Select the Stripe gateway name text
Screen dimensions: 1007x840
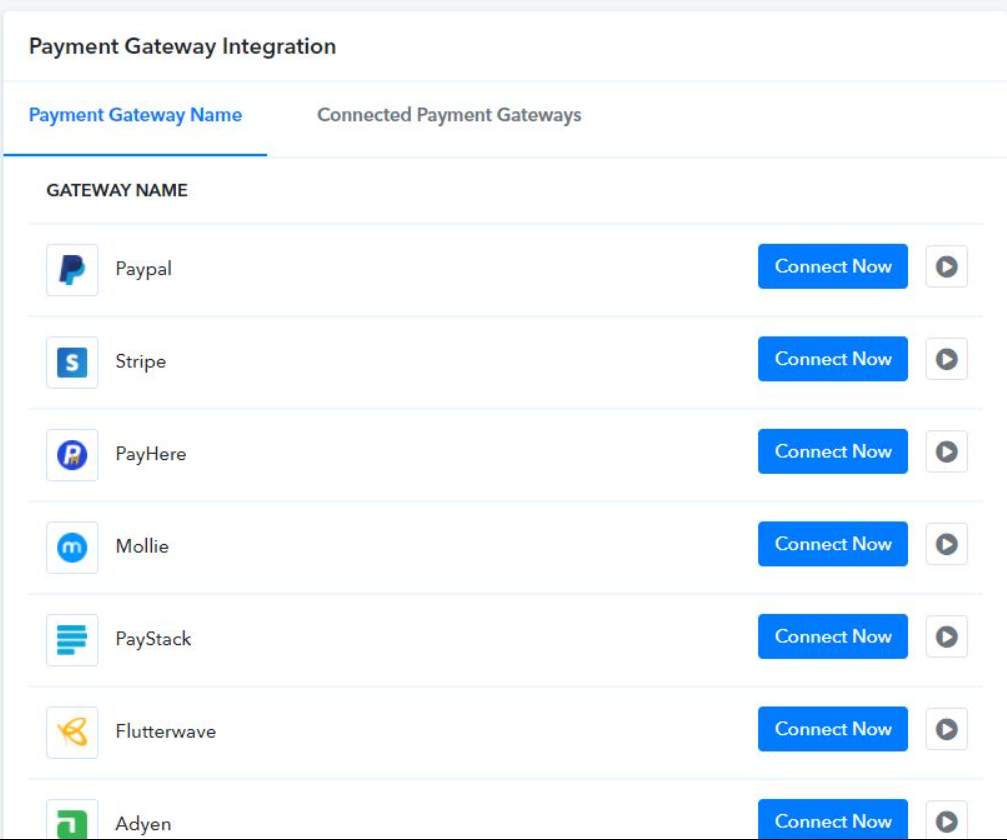pyautogui.click(x=141, y=362)
